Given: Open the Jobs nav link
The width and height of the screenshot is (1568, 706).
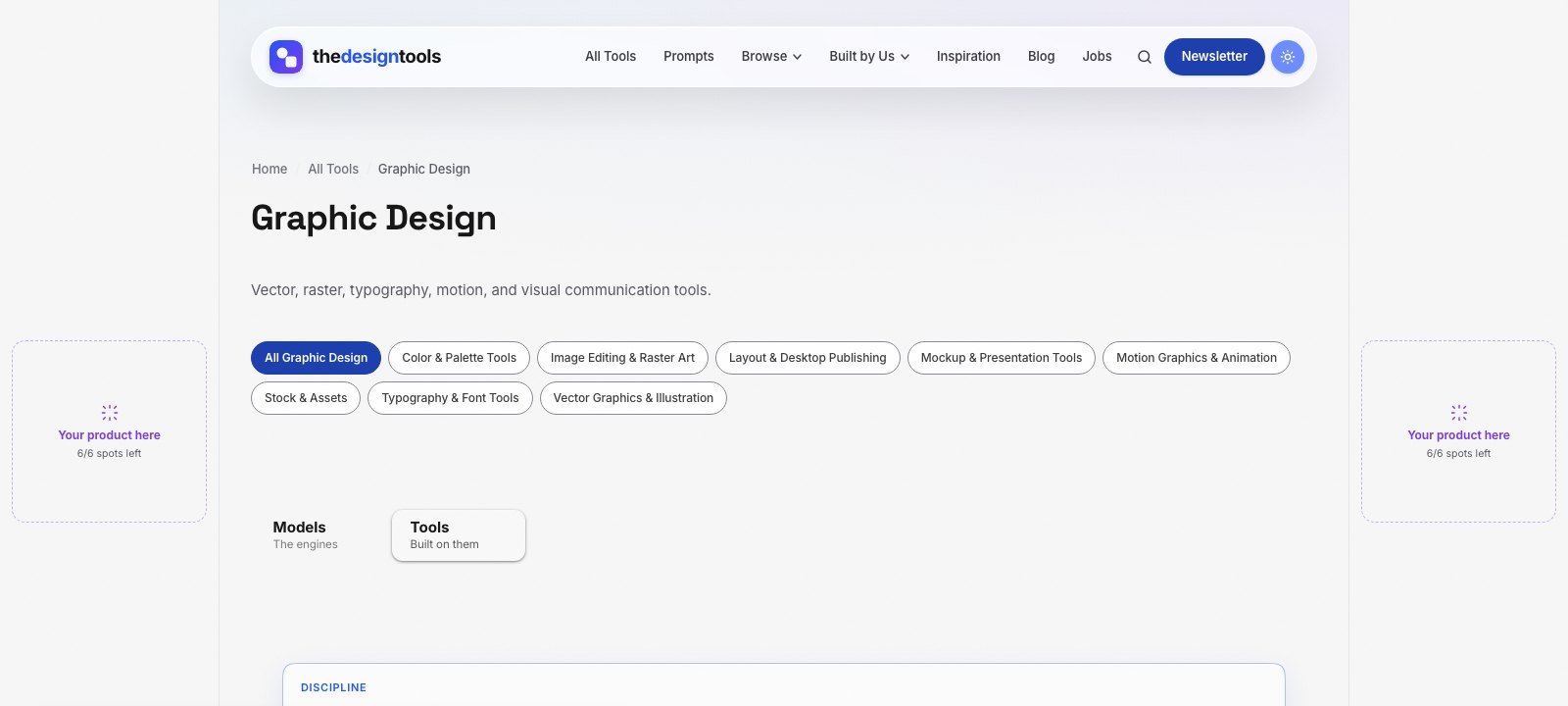Looking at the screenshot, I should click(1097, 57).
